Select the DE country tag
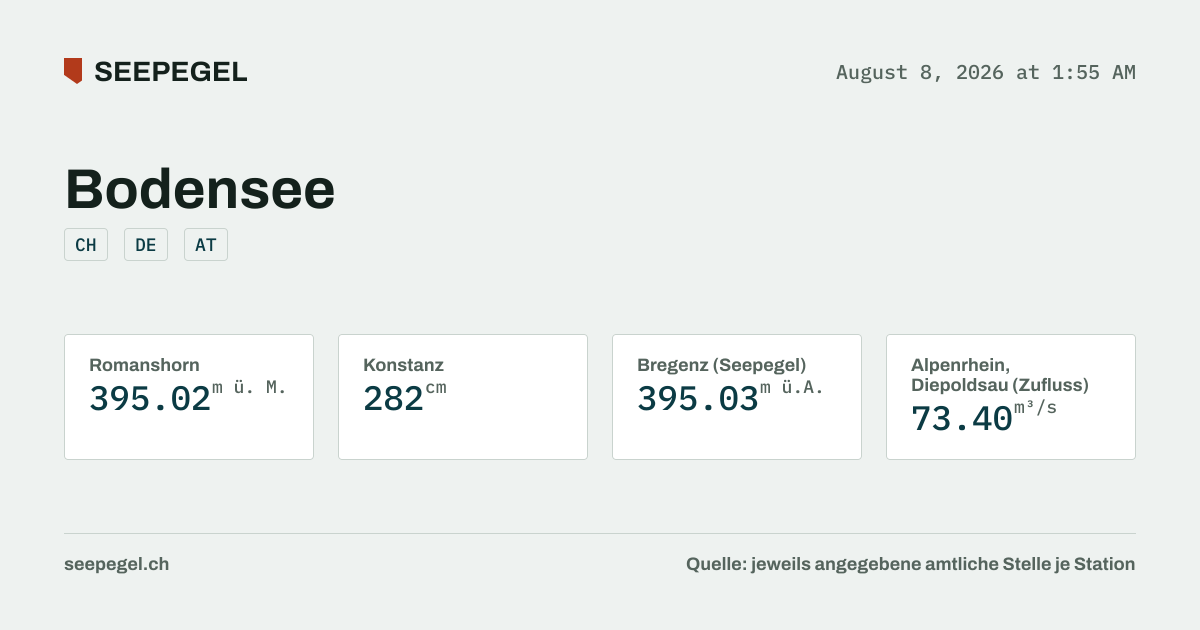Image resolution: width=1200 pixels, height=630 pixels. point(146,245)
